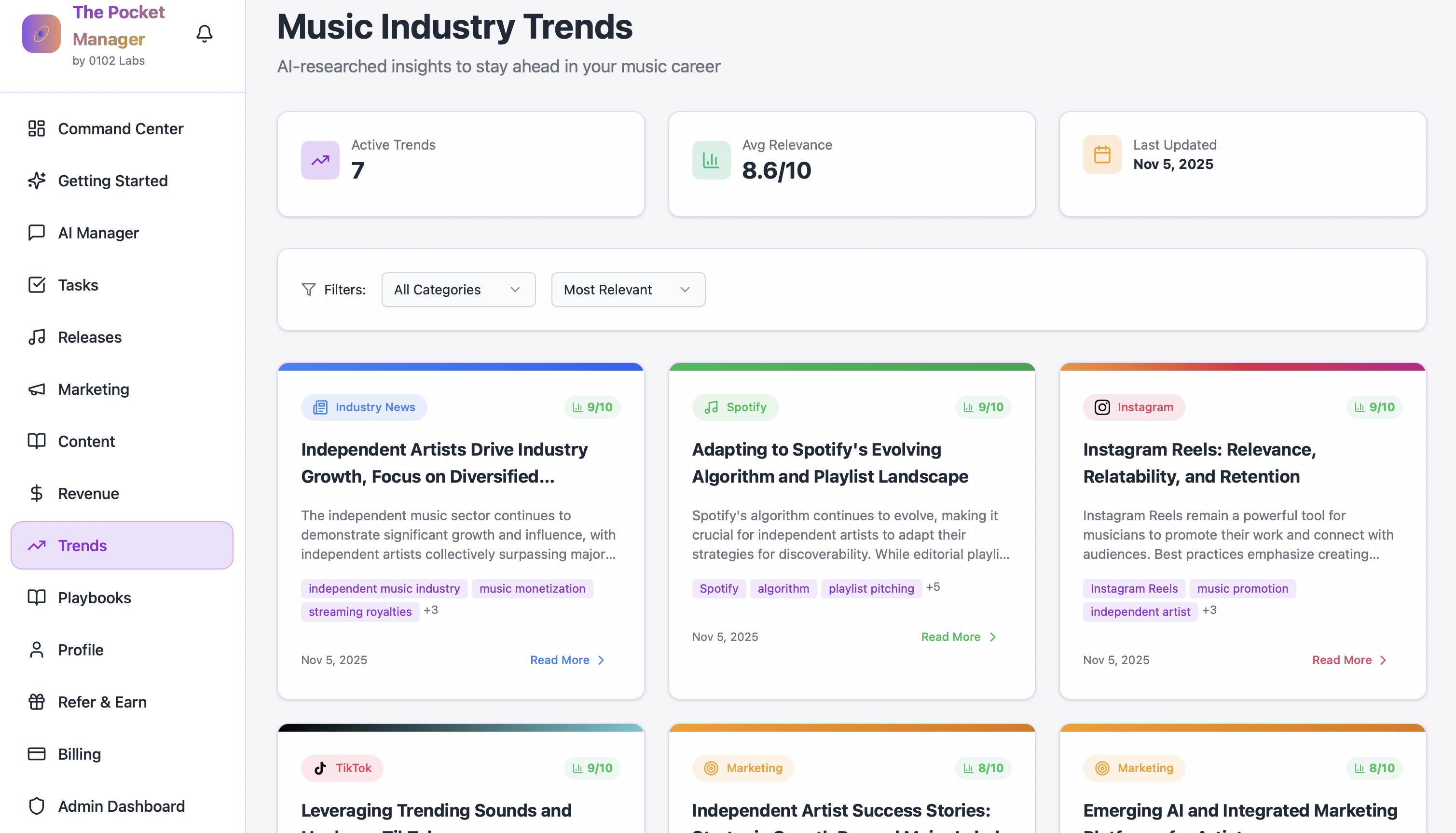Open Independent Artists Drive Industry Growth title
This screenshot has height=833, width=1456.
coord(444,463)
